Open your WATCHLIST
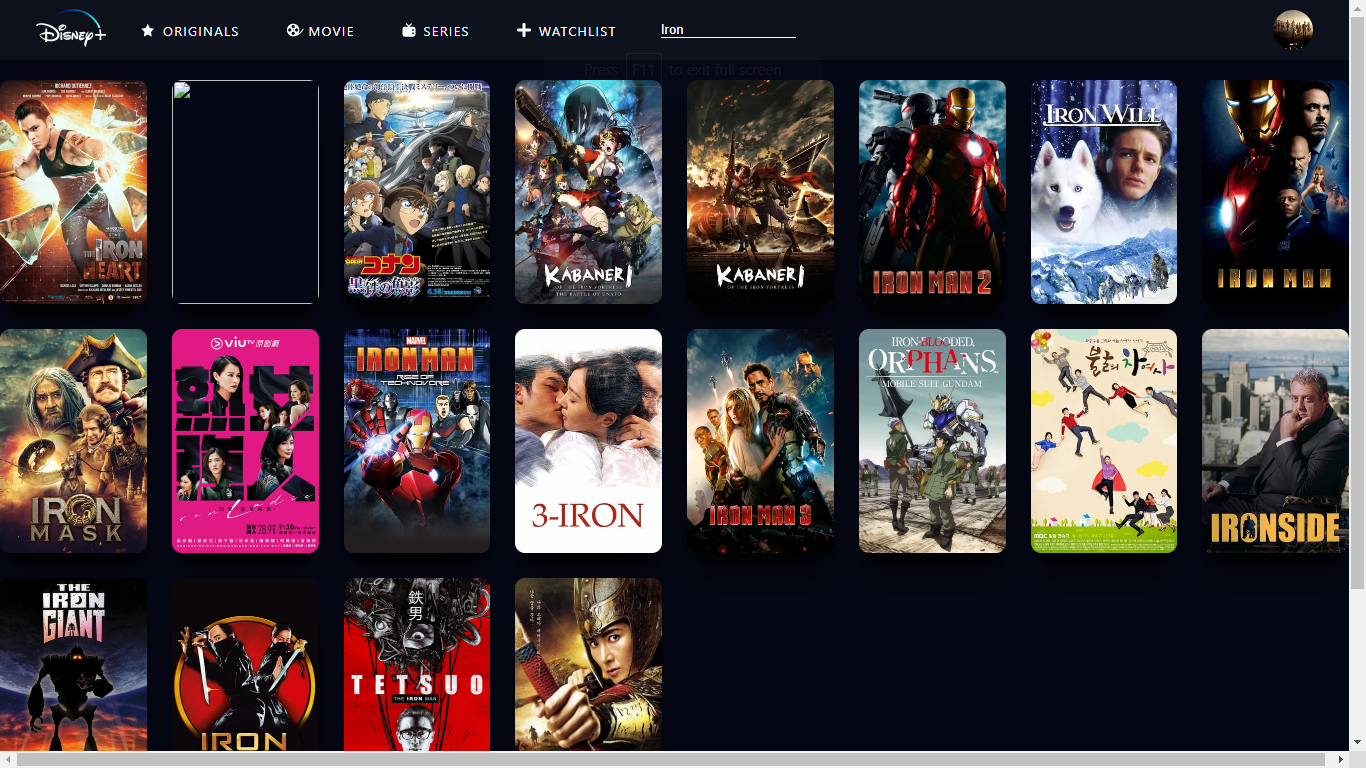1366x768 pixels. tap(577, 31)
